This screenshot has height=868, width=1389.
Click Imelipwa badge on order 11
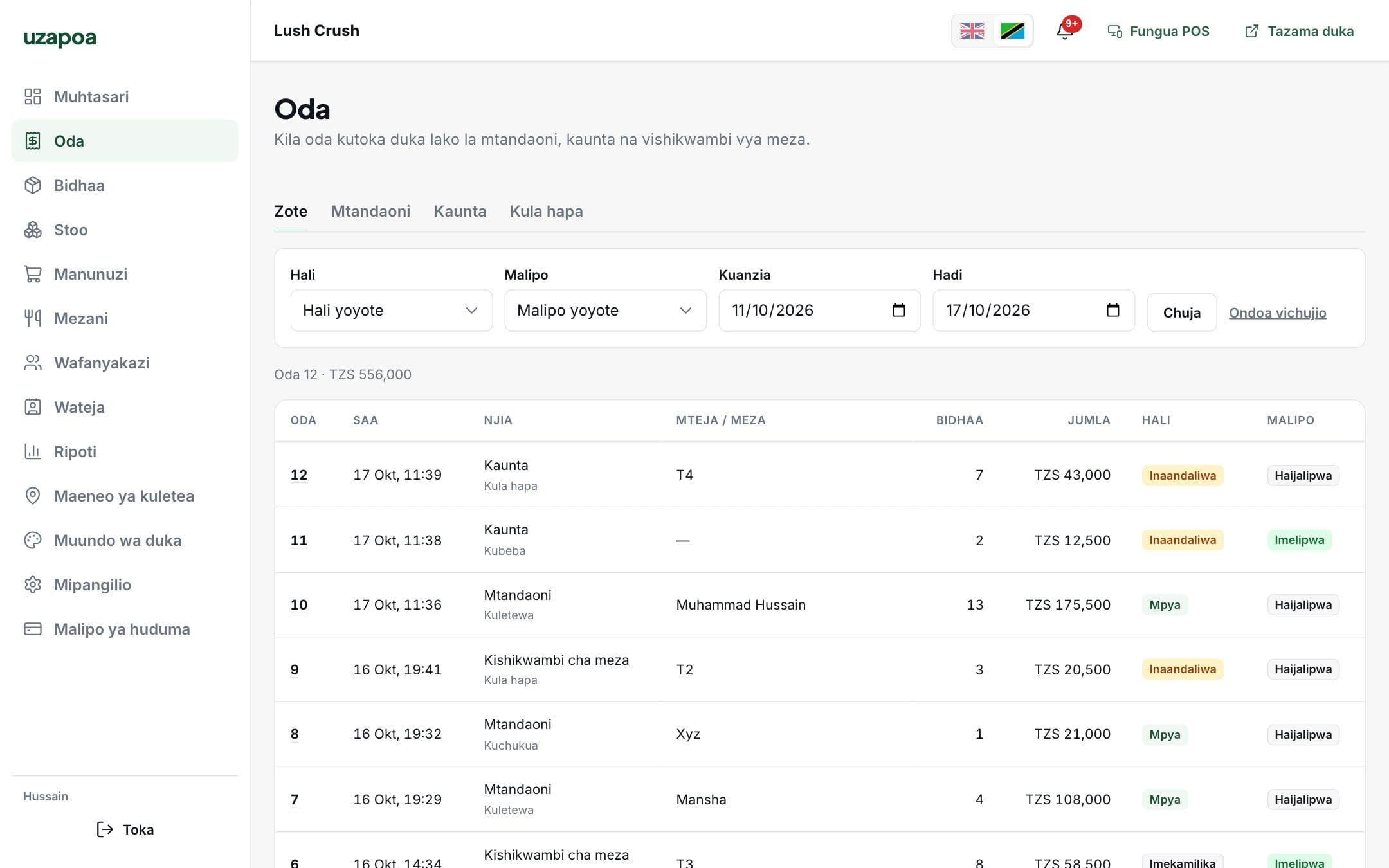[x=1299, y=540]
